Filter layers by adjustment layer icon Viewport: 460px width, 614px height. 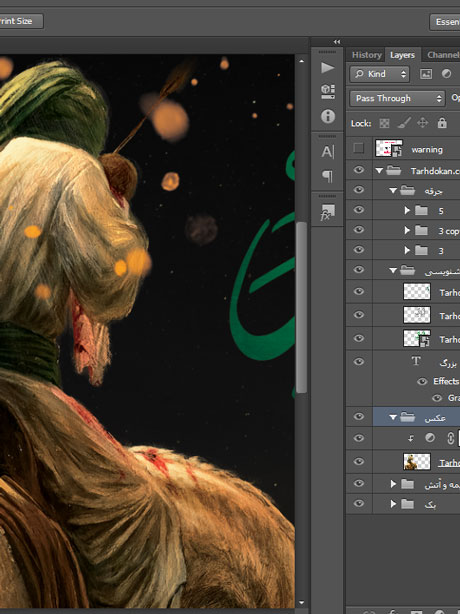click(446, 74)
